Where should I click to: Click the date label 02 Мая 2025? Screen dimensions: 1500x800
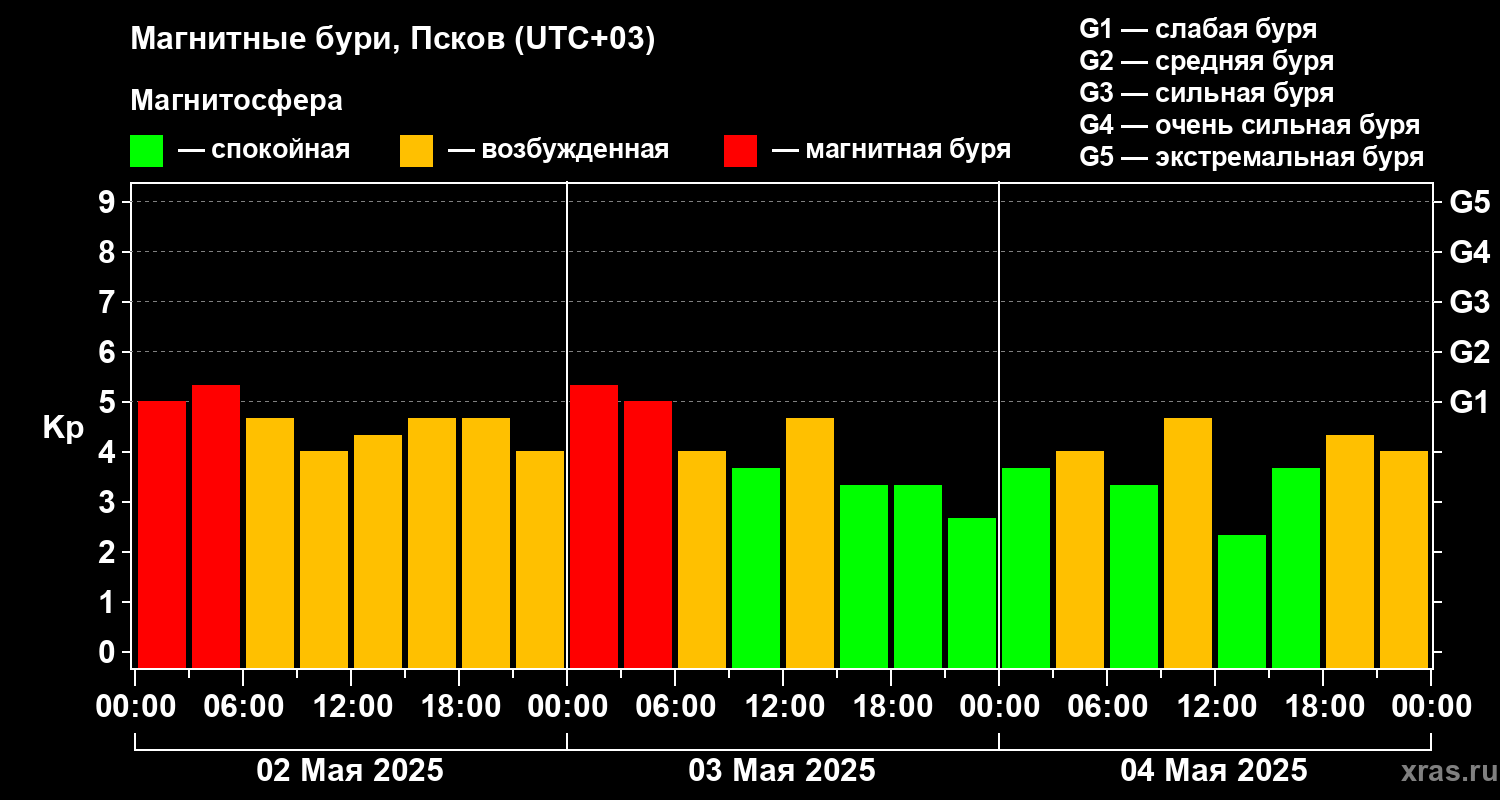click(x=350, y=771)
